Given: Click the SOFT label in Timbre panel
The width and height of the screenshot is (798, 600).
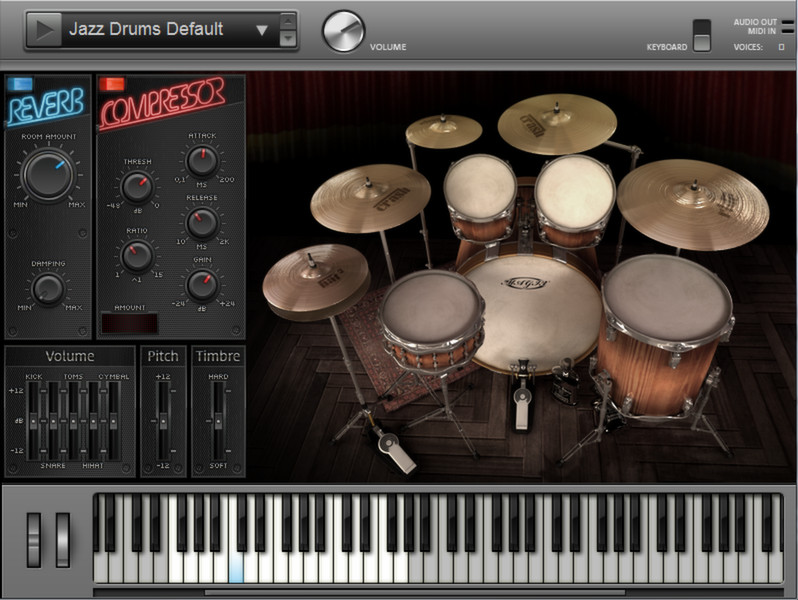Looking at the screenshot, I should 218,466.
